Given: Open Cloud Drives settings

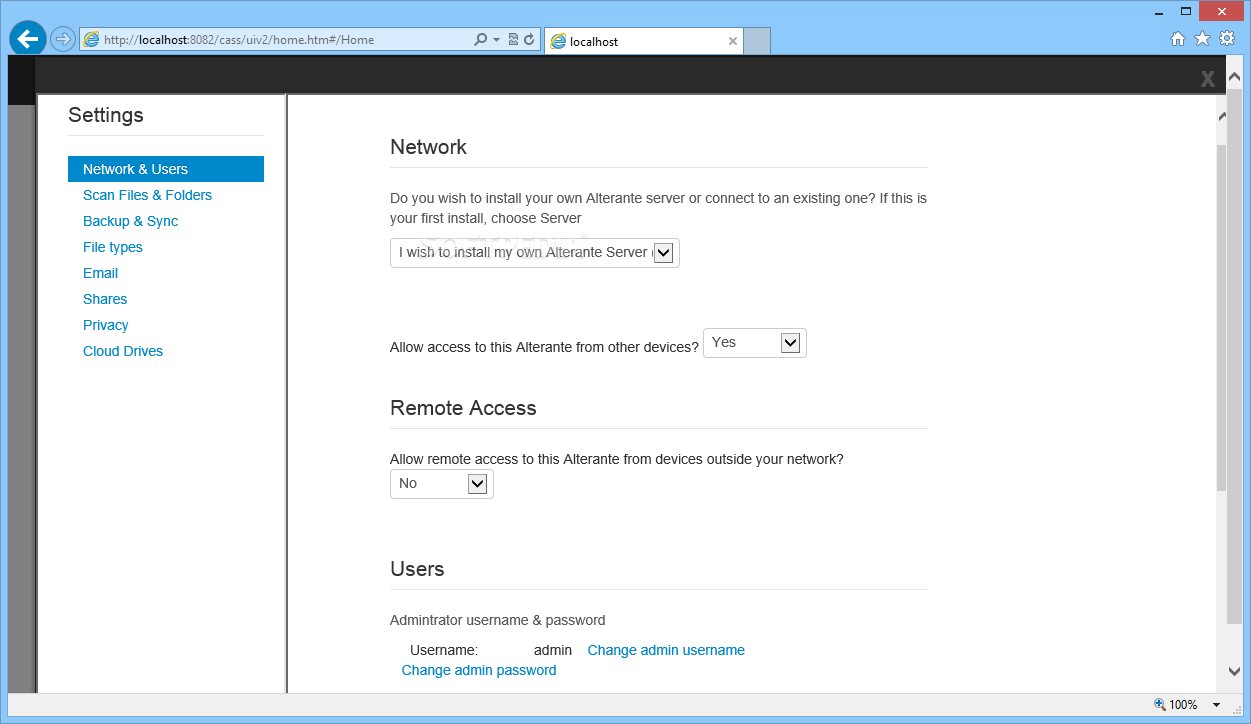Looking at the screenshot, I should coord(123,351).
